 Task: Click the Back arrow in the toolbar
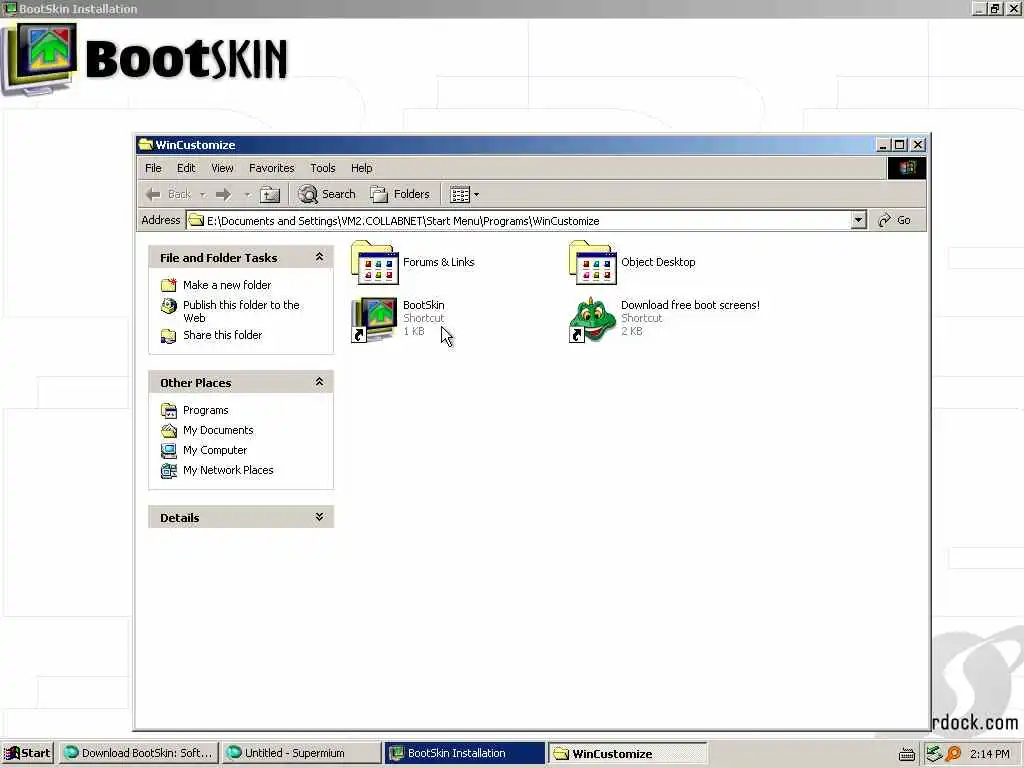click(153, 194)
